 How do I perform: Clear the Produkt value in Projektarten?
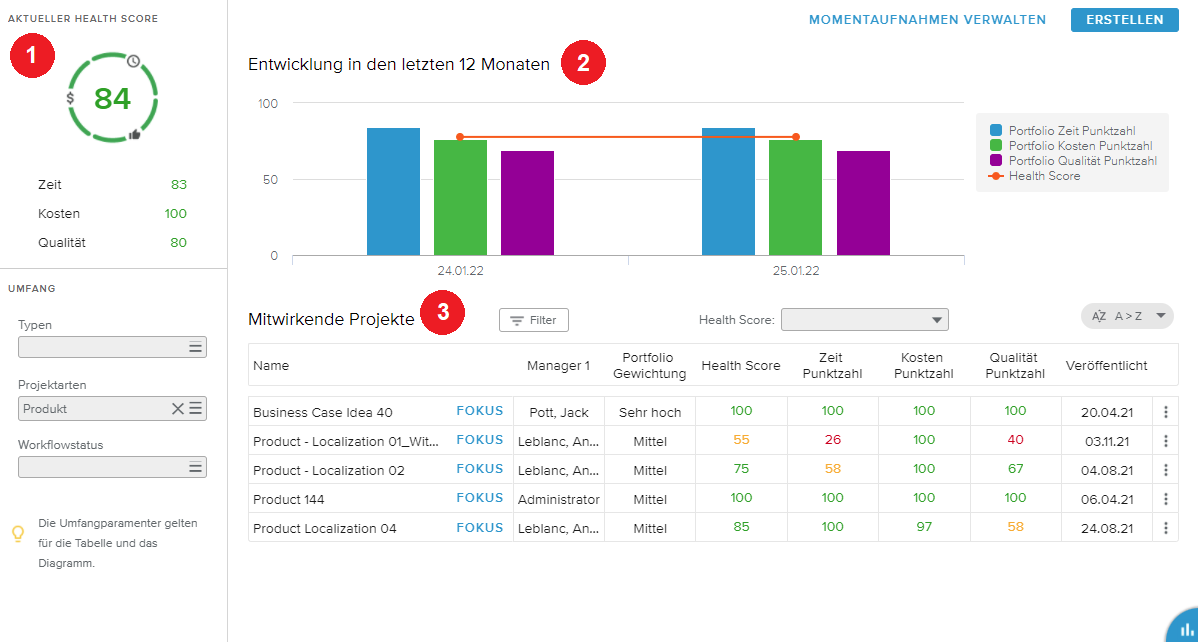178,408
